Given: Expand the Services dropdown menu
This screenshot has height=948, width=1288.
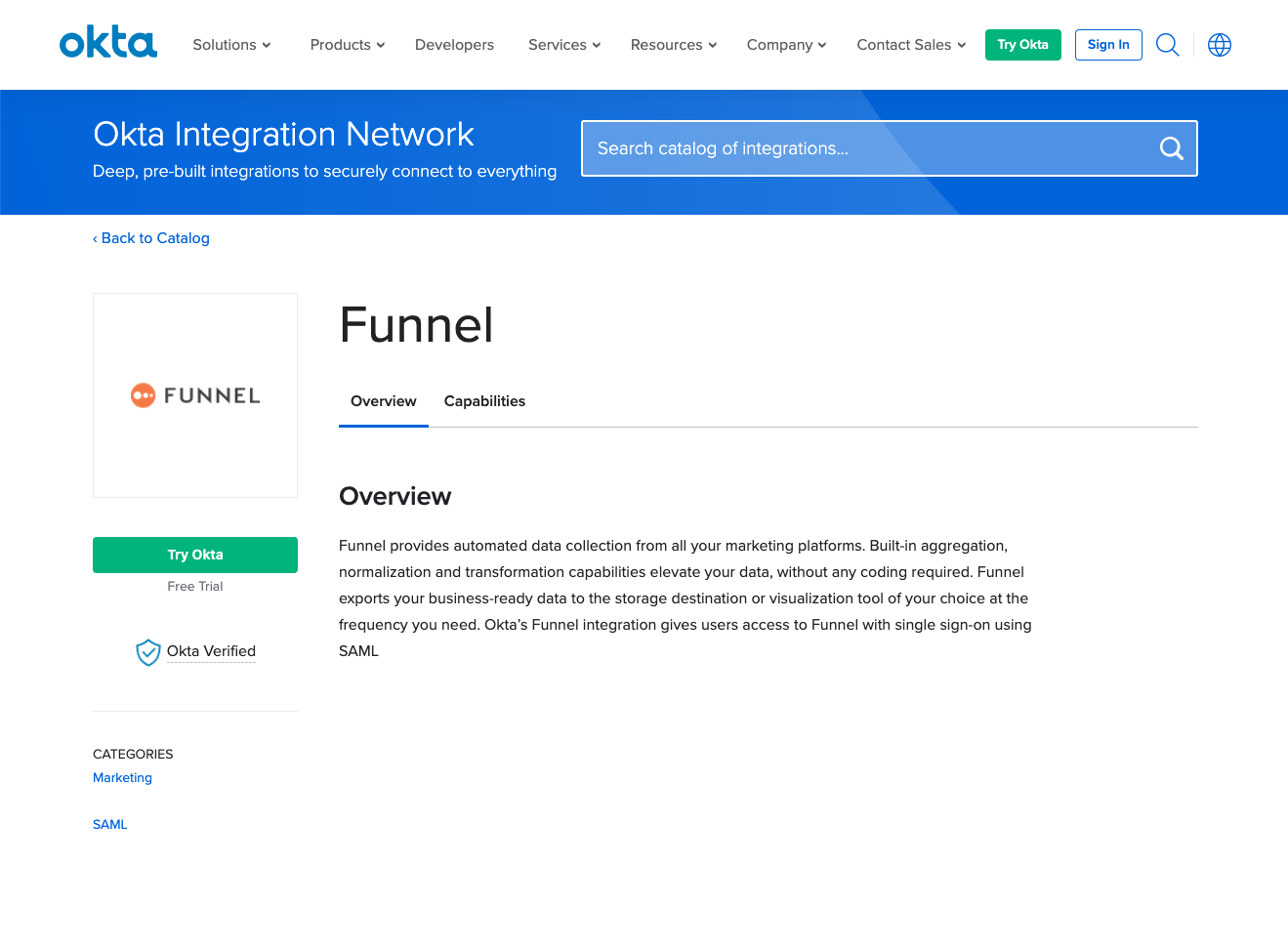Looking at the screenshot, I should pyautogui.click(x=564, y=45).
